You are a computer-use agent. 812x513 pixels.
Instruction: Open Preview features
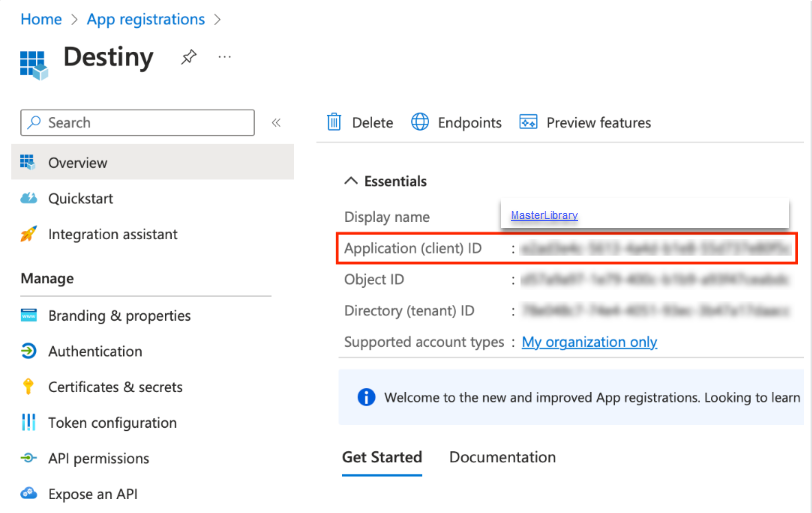click(x=585, y=122)
